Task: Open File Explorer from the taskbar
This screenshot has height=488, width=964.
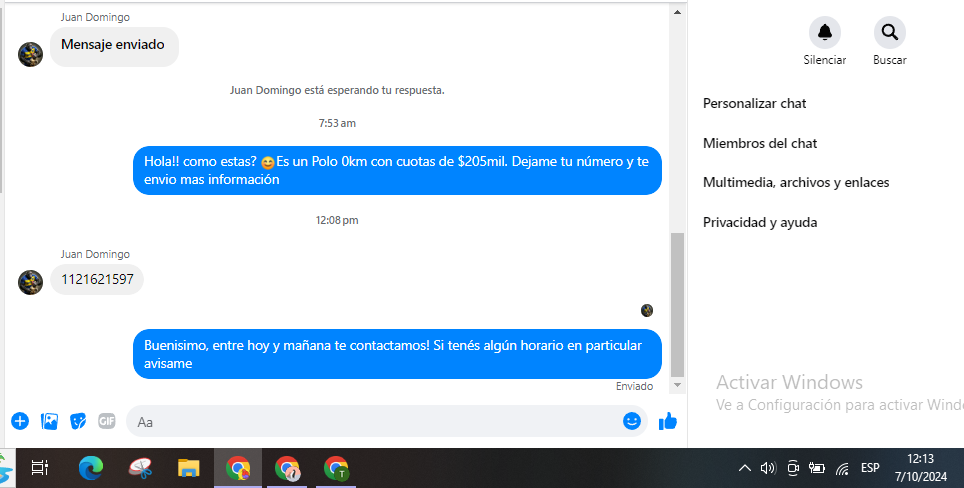Action: pos(188,467)
